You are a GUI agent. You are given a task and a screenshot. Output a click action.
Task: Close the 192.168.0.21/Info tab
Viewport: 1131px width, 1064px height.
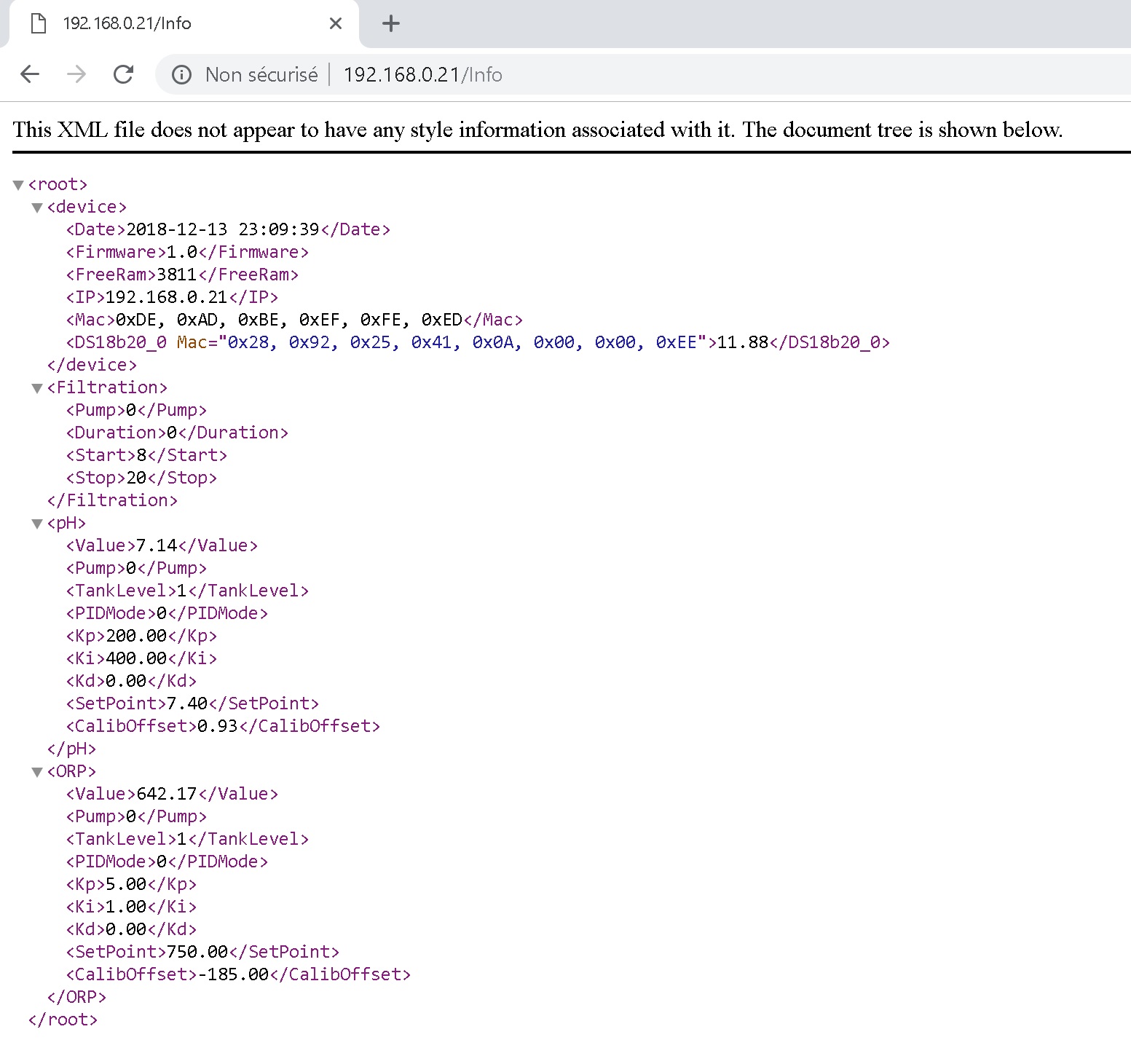click(336, 23)
